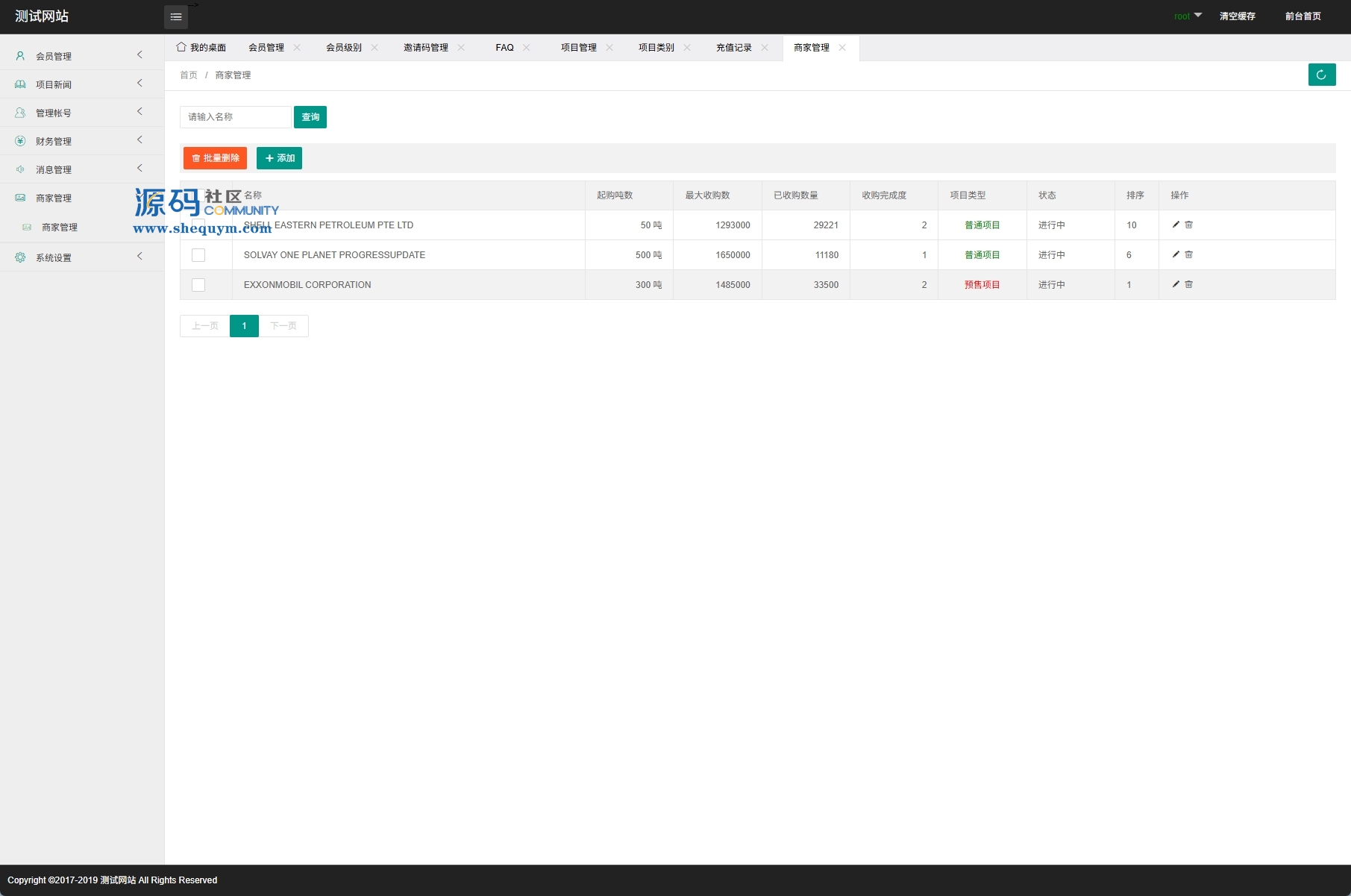Edit the SHELL EASTERN PETROLEUM row
Viewport: 1351px width, 896px height.
pos(1176,225)
